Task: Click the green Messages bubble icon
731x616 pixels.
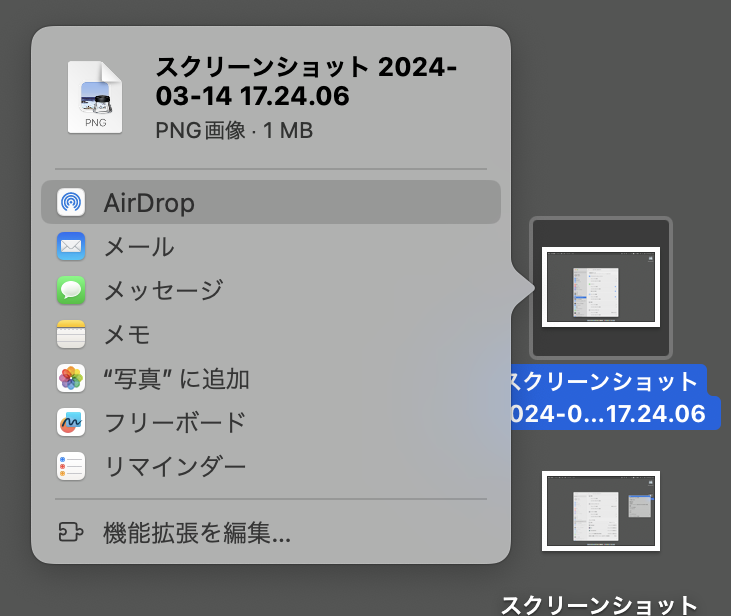Action: pyautogui.click(x=71, y=290)
